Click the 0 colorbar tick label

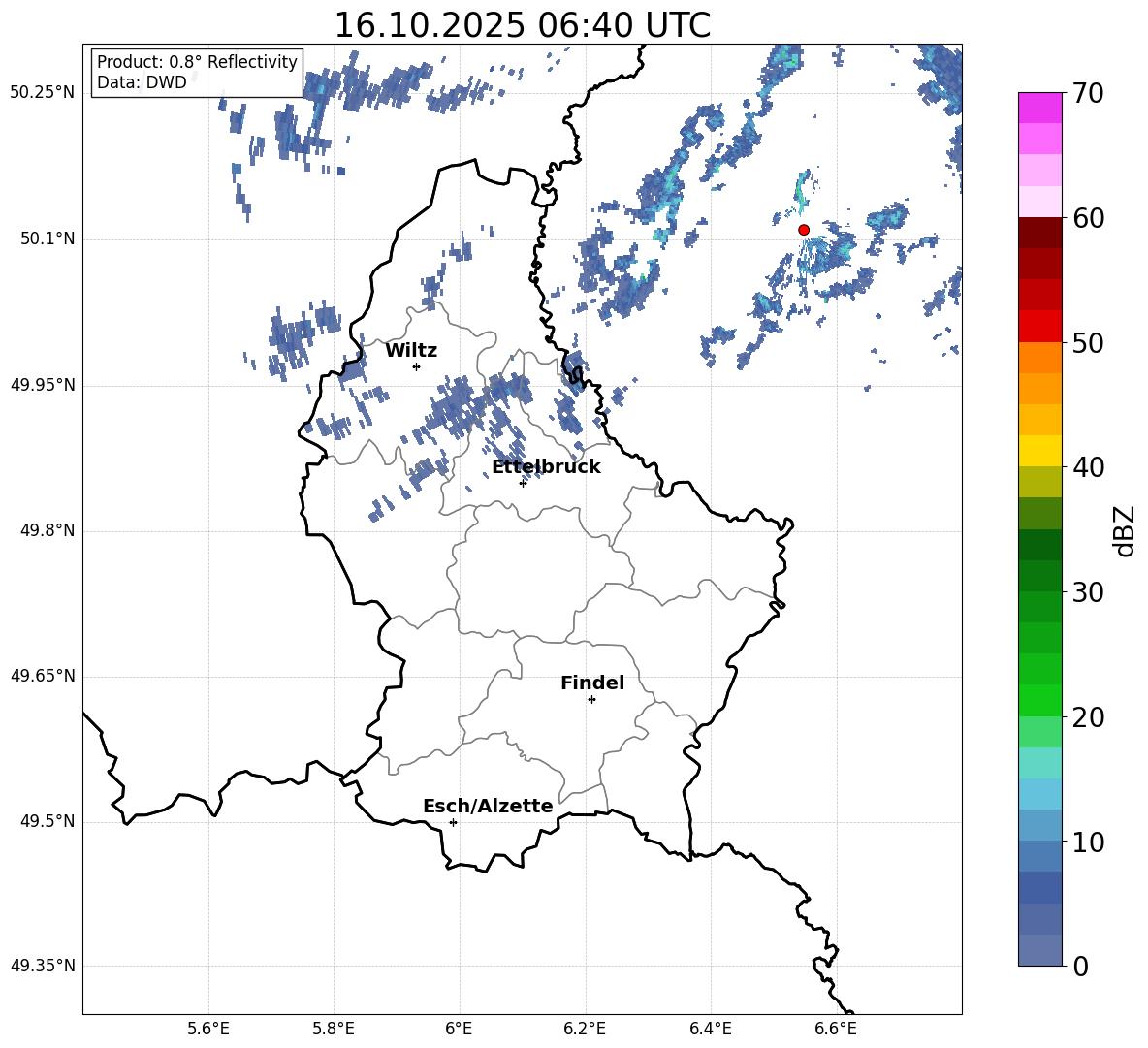pyautogui.click(x=1081, y=966)
